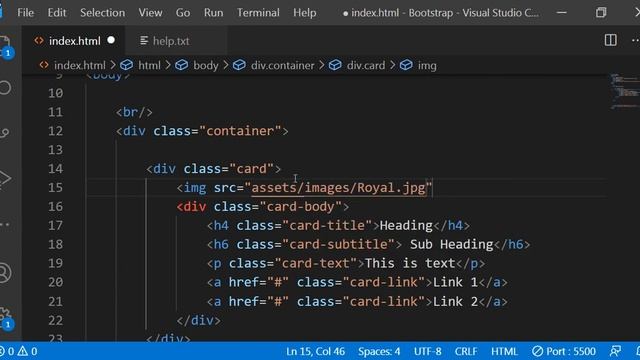Click the text "This is text"
640x360 pixels.
point(410,263)
